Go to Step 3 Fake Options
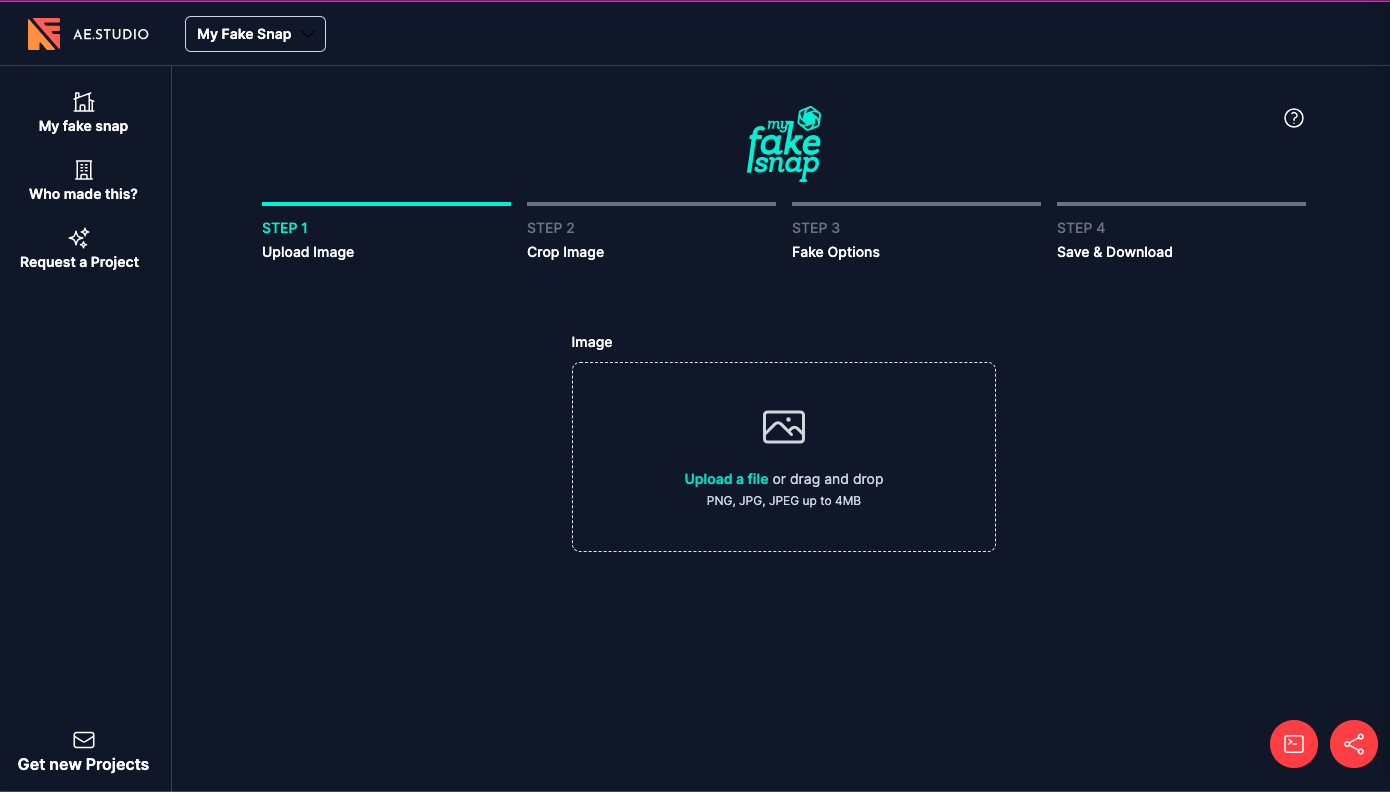This screenshot has height=792, width=1390. 836,240
